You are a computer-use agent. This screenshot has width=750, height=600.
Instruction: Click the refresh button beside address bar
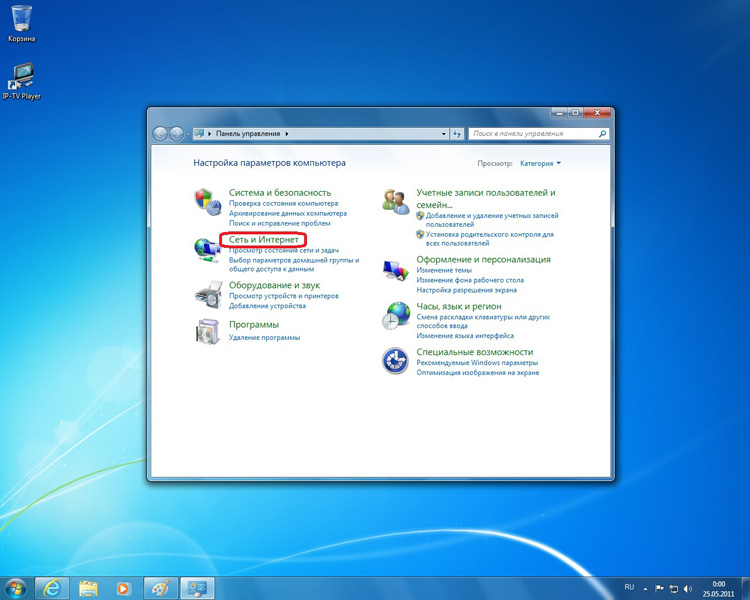(457, 134)
